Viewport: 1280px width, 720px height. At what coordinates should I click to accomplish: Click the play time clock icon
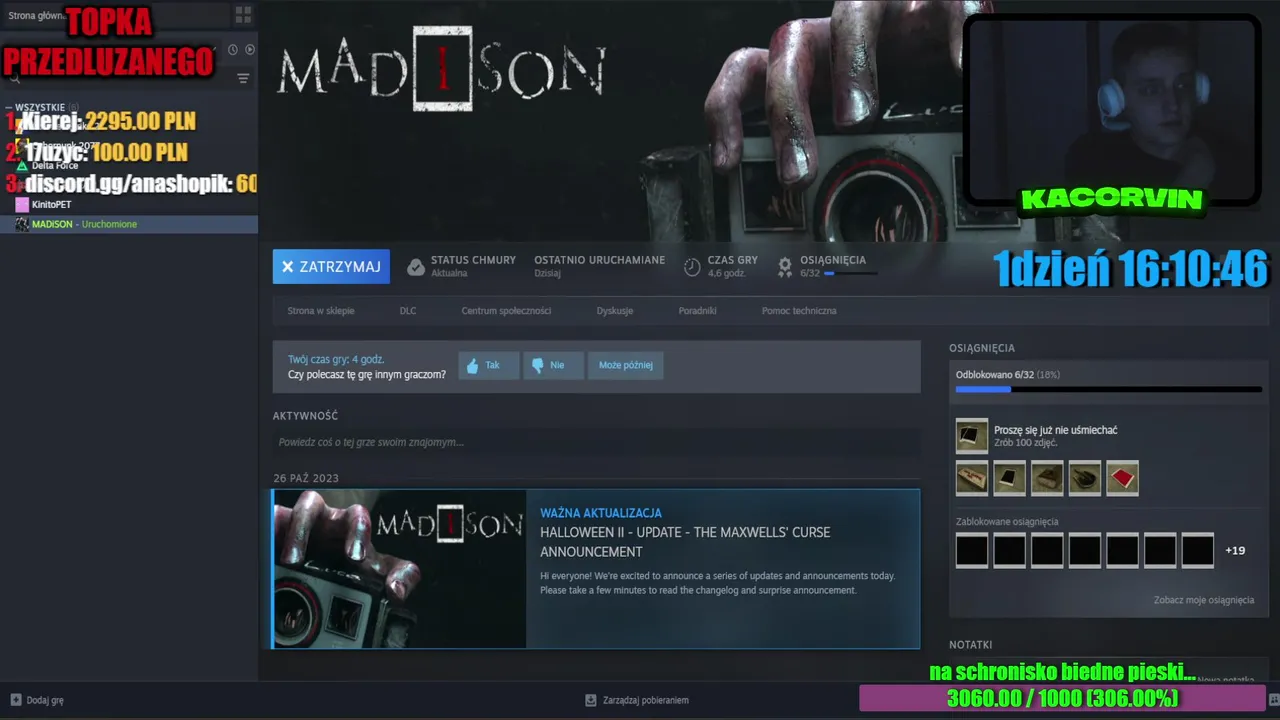click(692, 266)
